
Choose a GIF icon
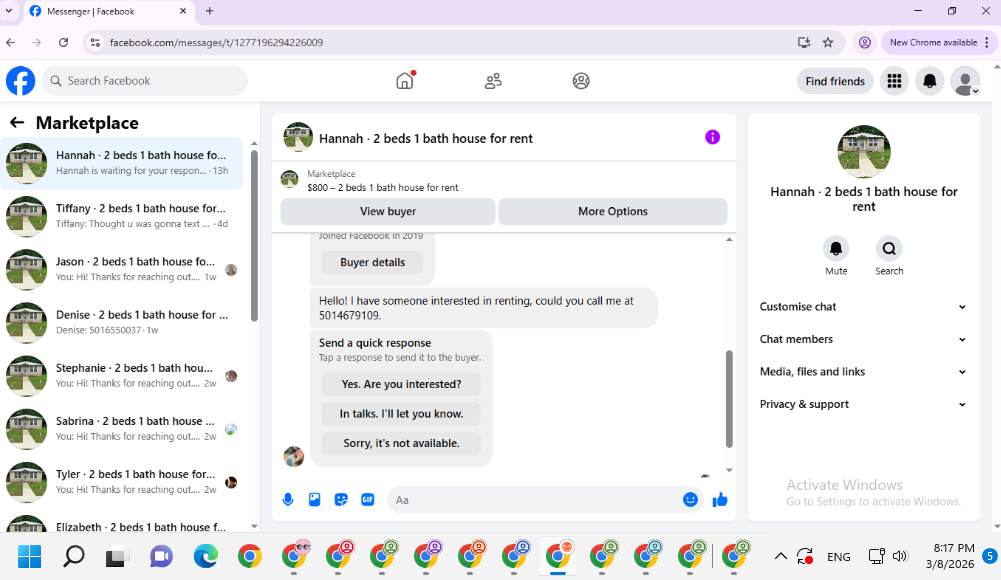point(368,500)
